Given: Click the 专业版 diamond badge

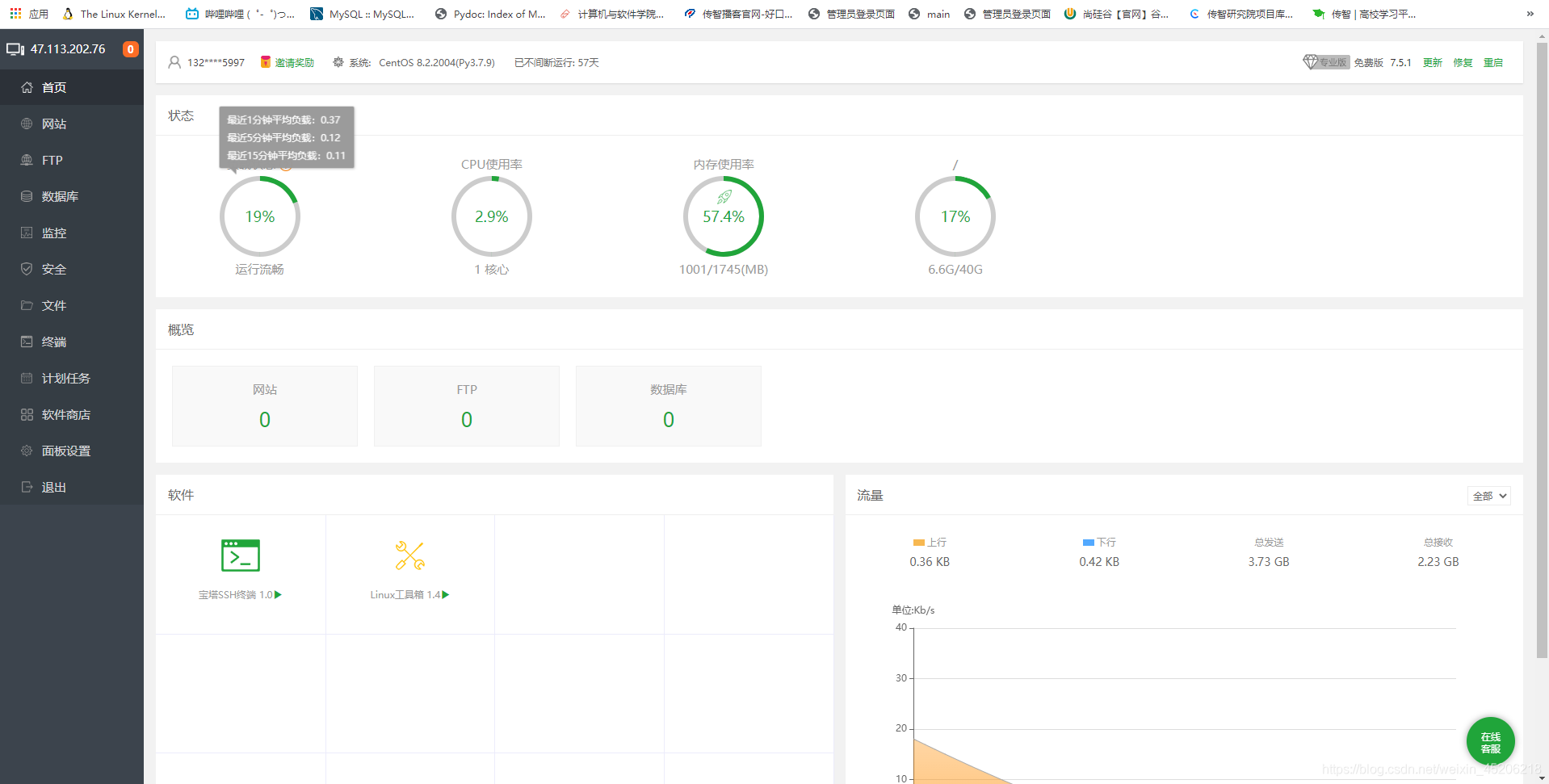Looking at the screenshot, I should (1326, 62).
